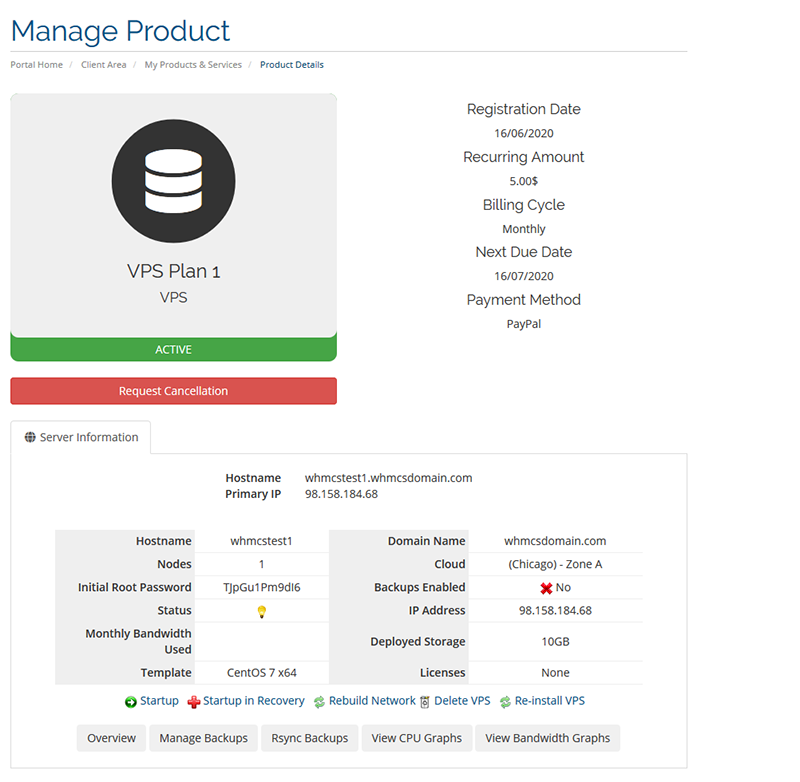Click the Rebuild Network link
This screenshot has width=800, height=782.
pyautogui.click(x=372, y=701)
